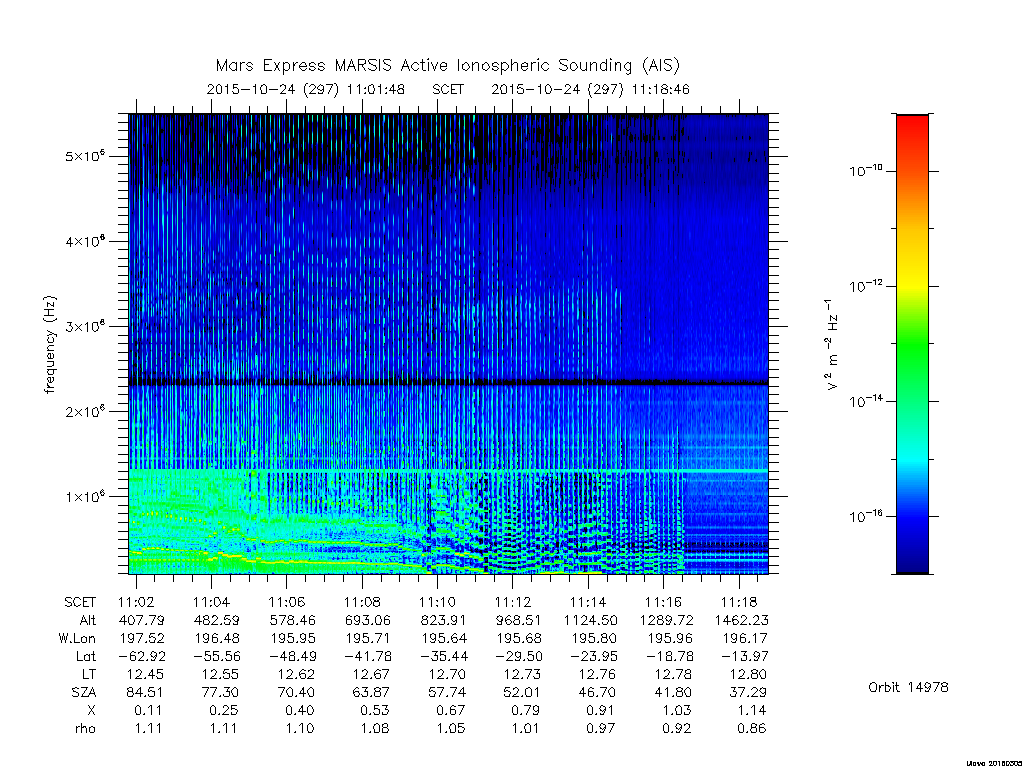This screenshot has height=768, width=1024.
Task: Select the 11:18 SCET time tick label
Action: (739, 602)
